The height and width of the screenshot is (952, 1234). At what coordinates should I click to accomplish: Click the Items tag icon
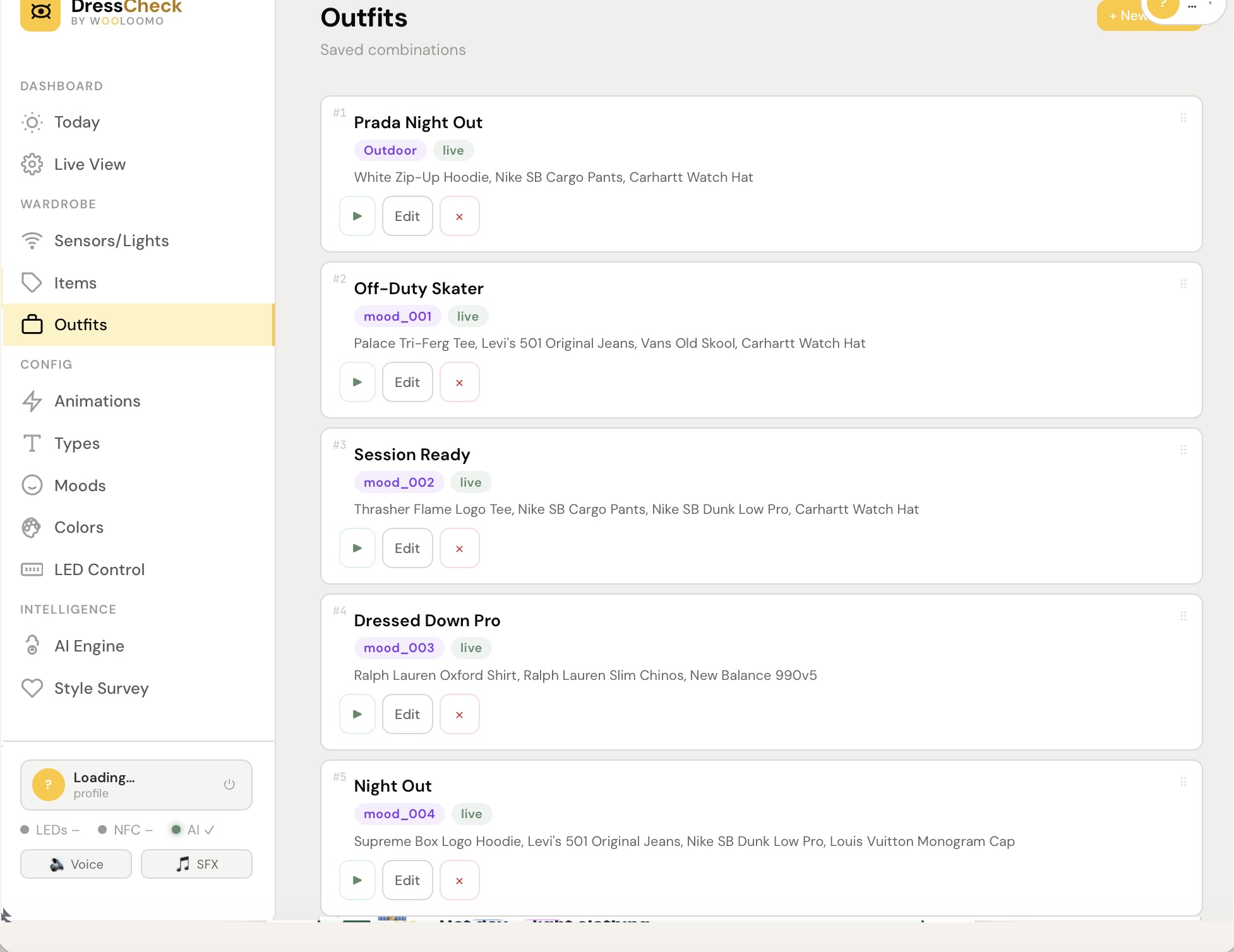click(x=32, y=283)
